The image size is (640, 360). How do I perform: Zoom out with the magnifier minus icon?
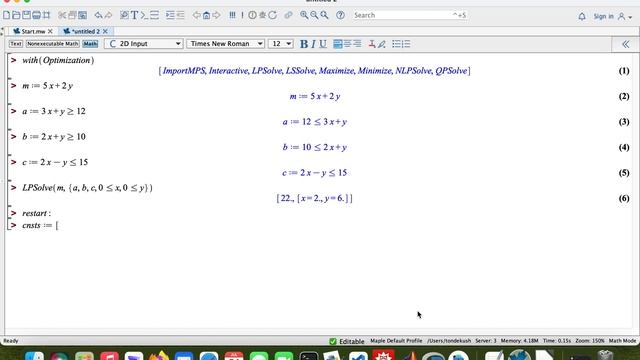pyautogui.click(x=314, y=15)
